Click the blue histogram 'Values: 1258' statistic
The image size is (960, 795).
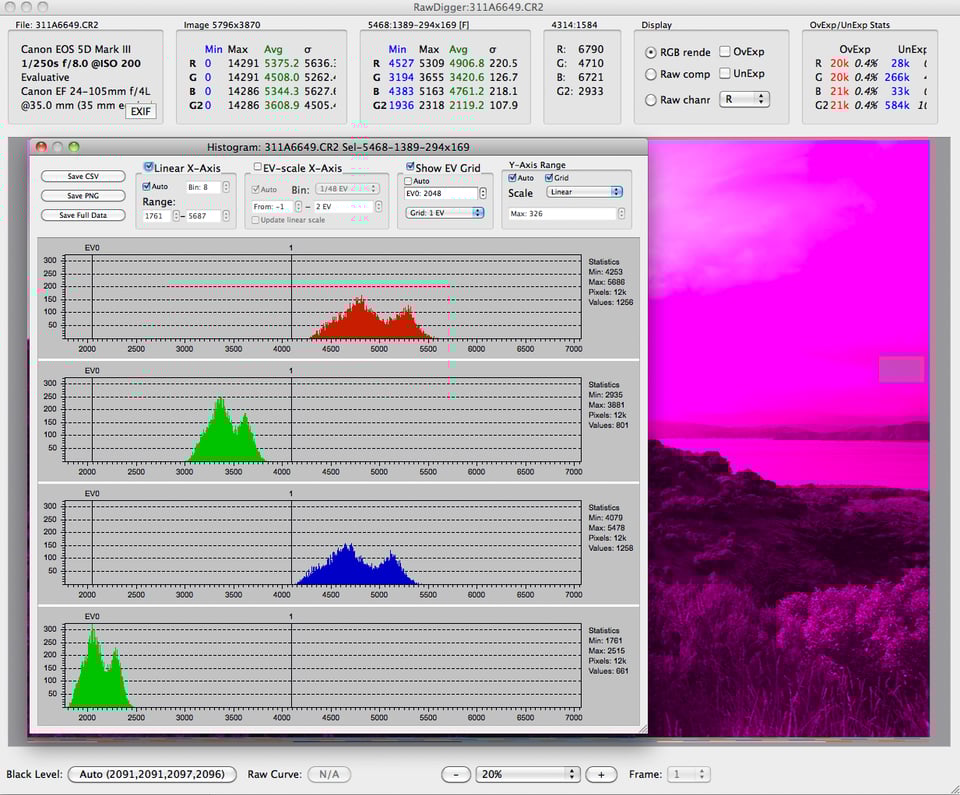tap(611, 548)
